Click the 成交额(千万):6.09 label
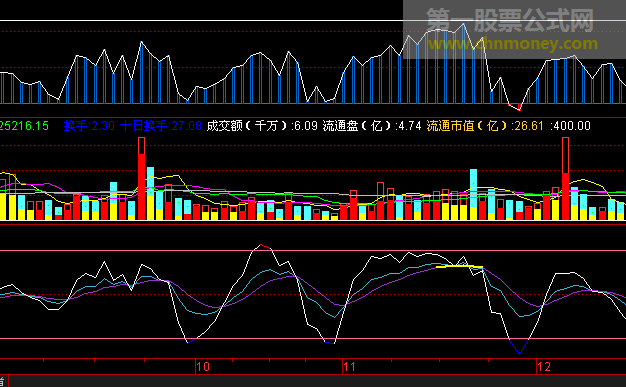 262,126
